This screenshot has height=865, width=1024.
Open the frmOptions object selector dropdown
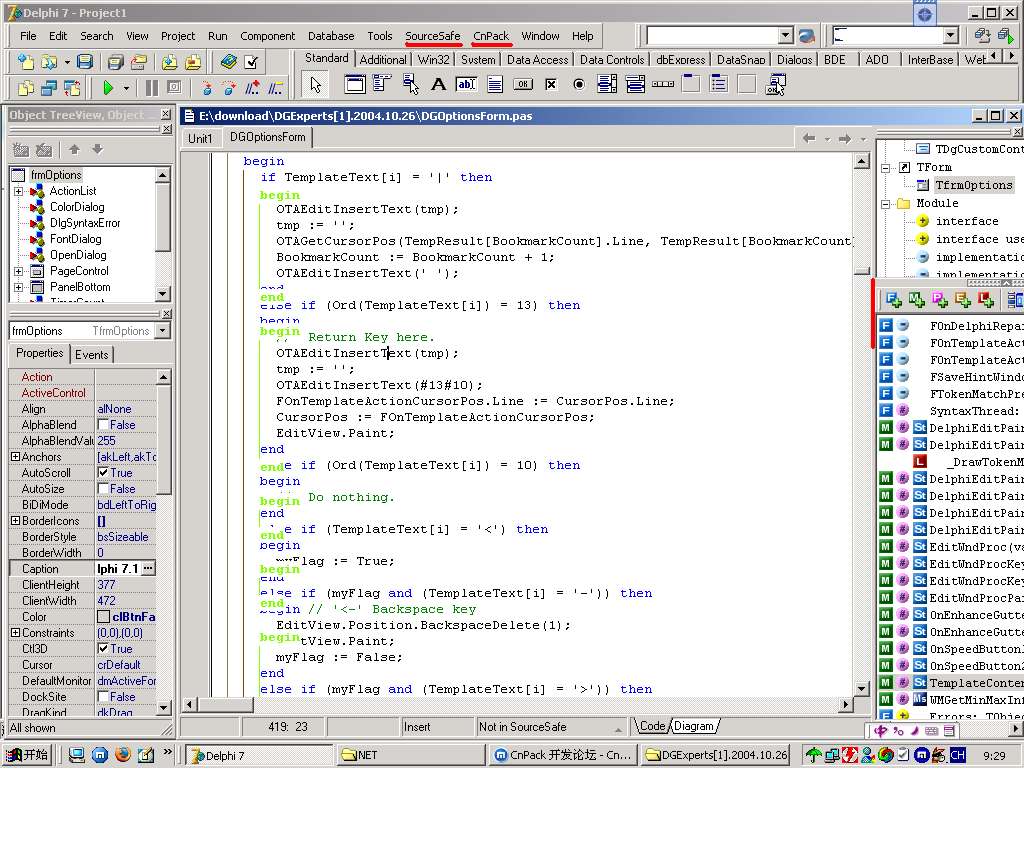(x=163, y=331)
